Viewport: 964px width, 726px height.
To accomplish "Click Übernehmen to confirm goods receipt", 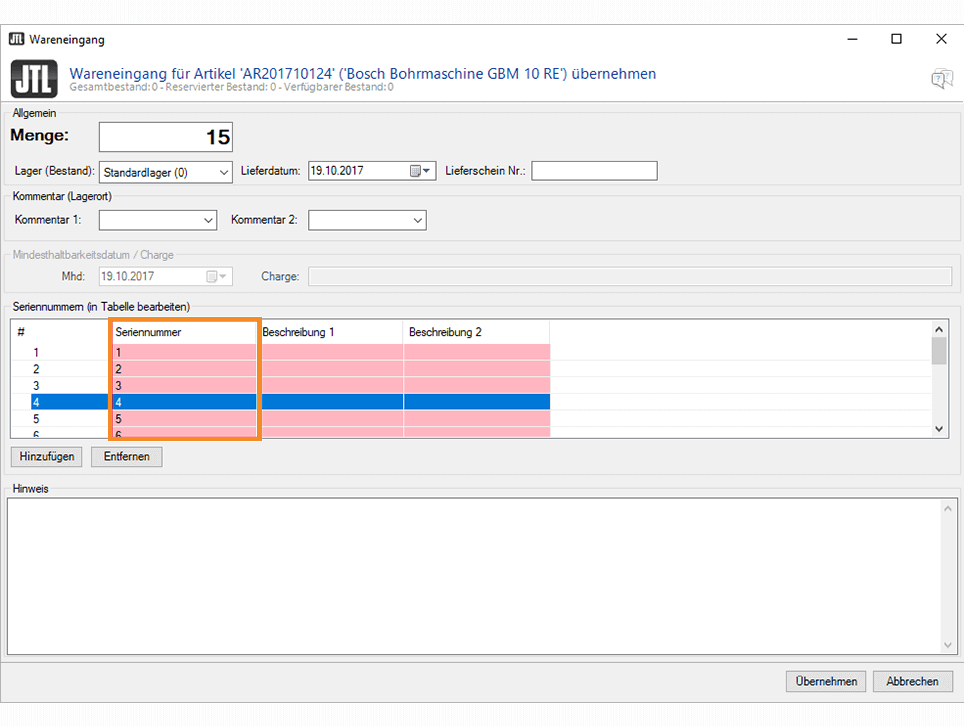I will [x=826, y=681].
